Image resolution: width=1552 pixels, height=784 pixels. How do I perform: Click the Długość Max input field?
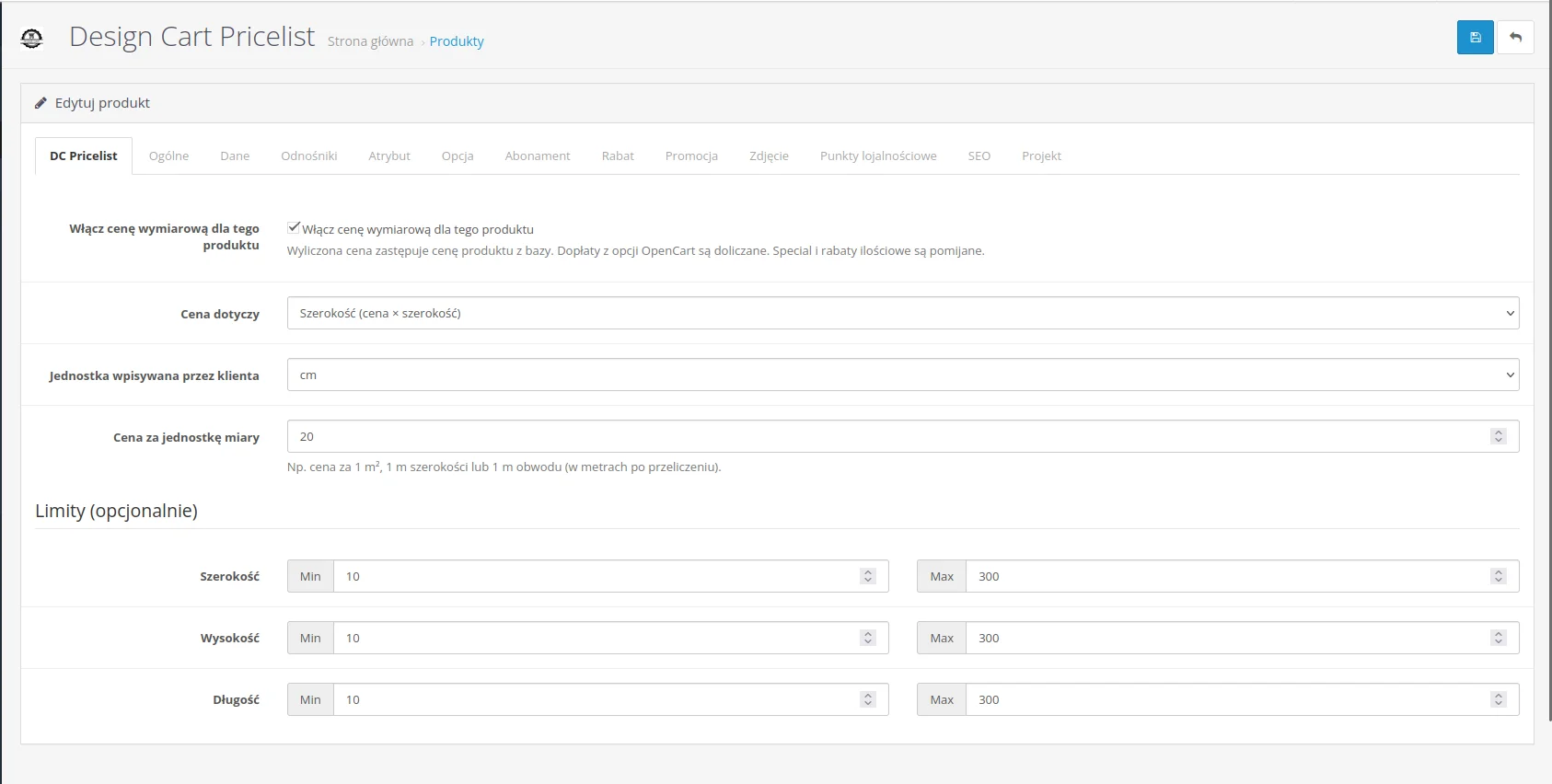click(1243, 699)
